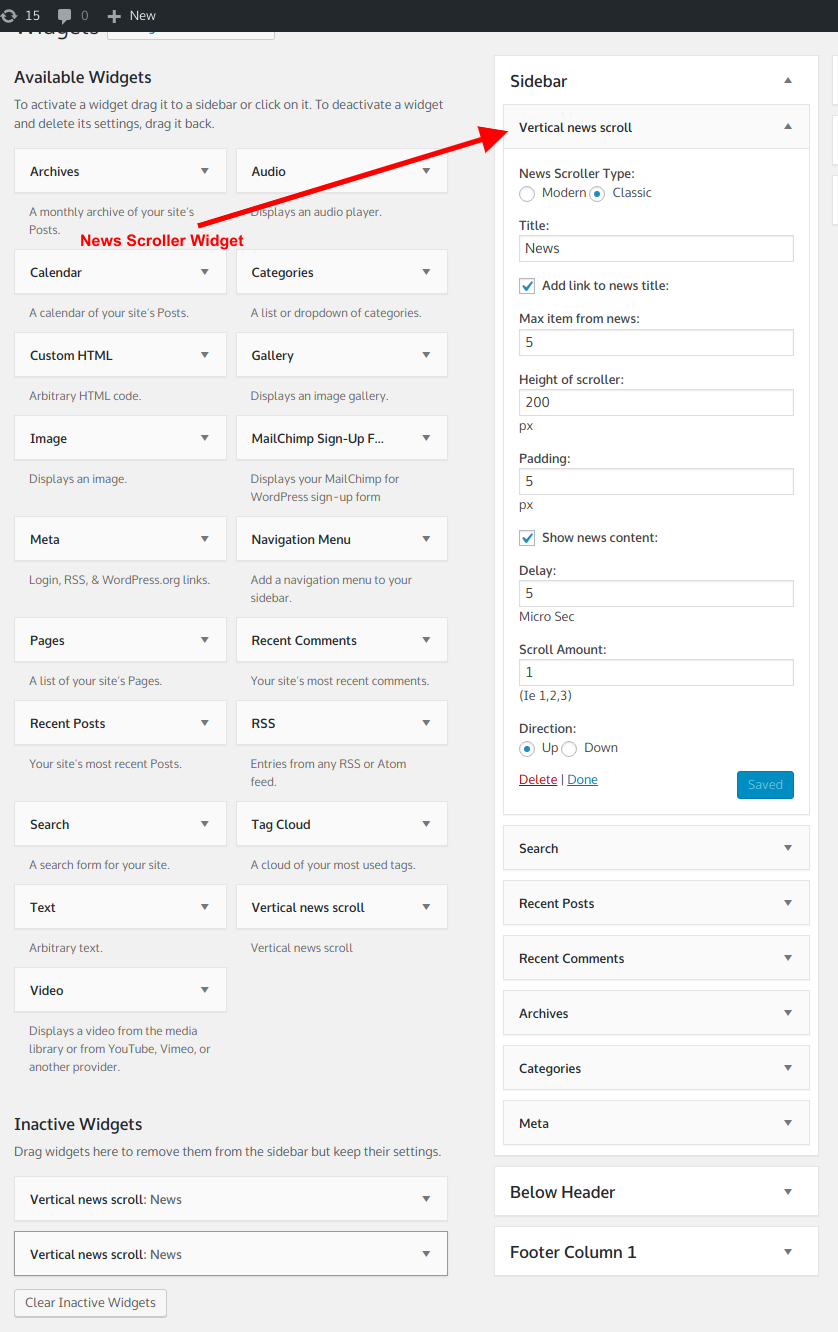The image size is (838, 1332).
Task: Click the 'Inactive Widgets' heading
Action: [78, 1124]
